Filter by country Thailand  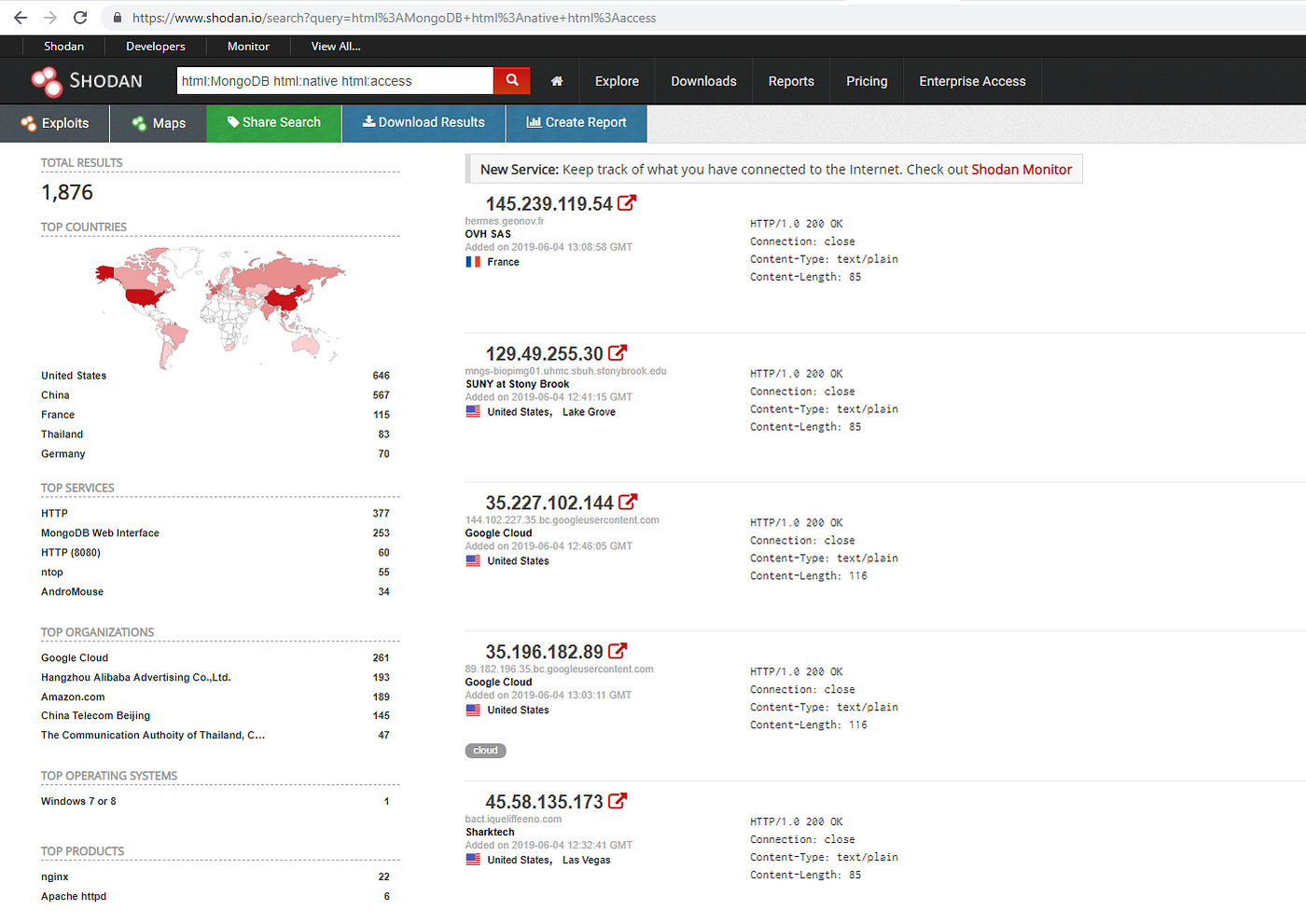(62, 434)
